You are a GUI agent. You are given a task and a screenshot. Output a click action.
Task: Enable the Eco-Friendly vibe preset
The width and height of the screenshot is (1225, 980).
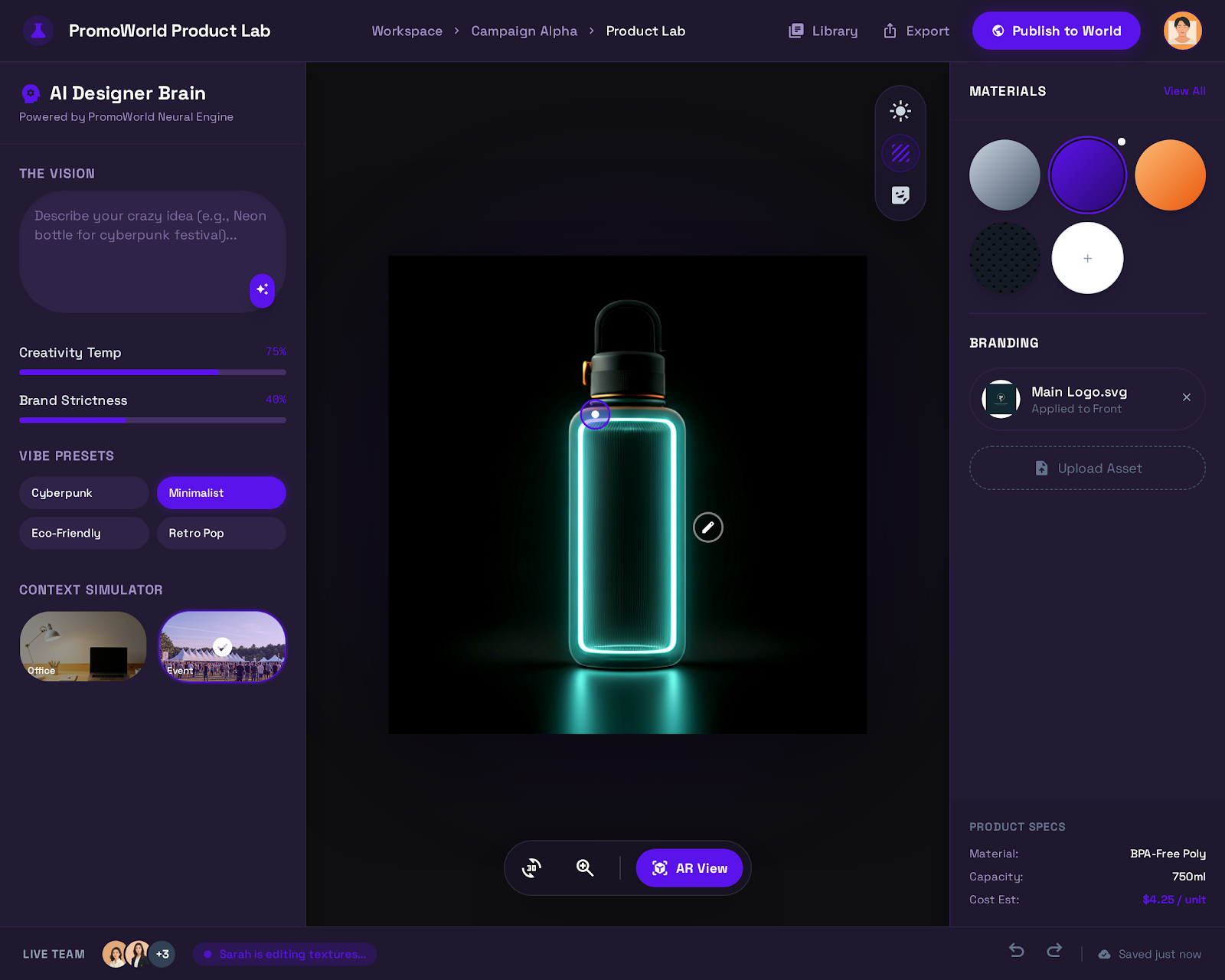click(83, 533)
